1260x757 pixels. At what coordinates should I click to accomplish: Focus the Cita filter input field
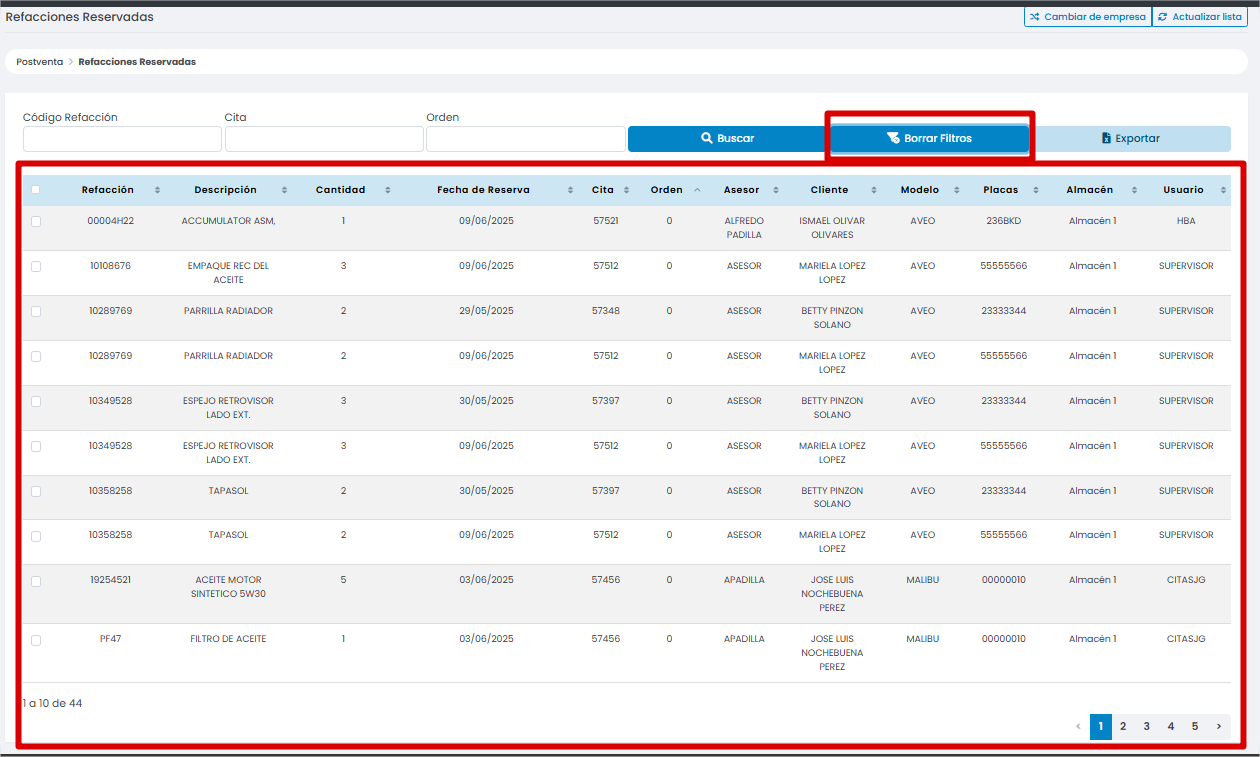click(x=324, y=139)
